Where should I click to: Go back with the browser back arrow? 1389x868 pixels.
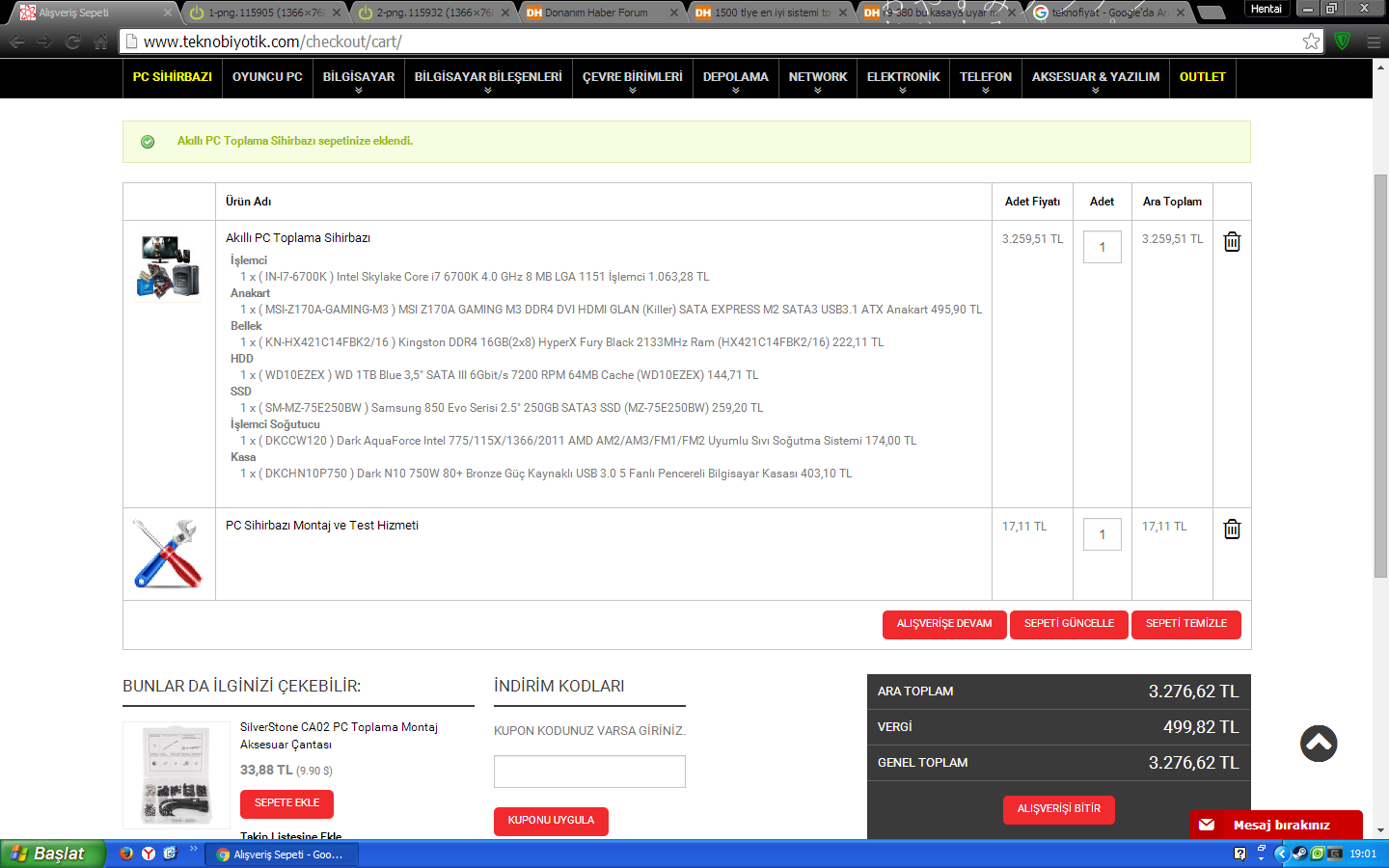(x=16, y=41)
